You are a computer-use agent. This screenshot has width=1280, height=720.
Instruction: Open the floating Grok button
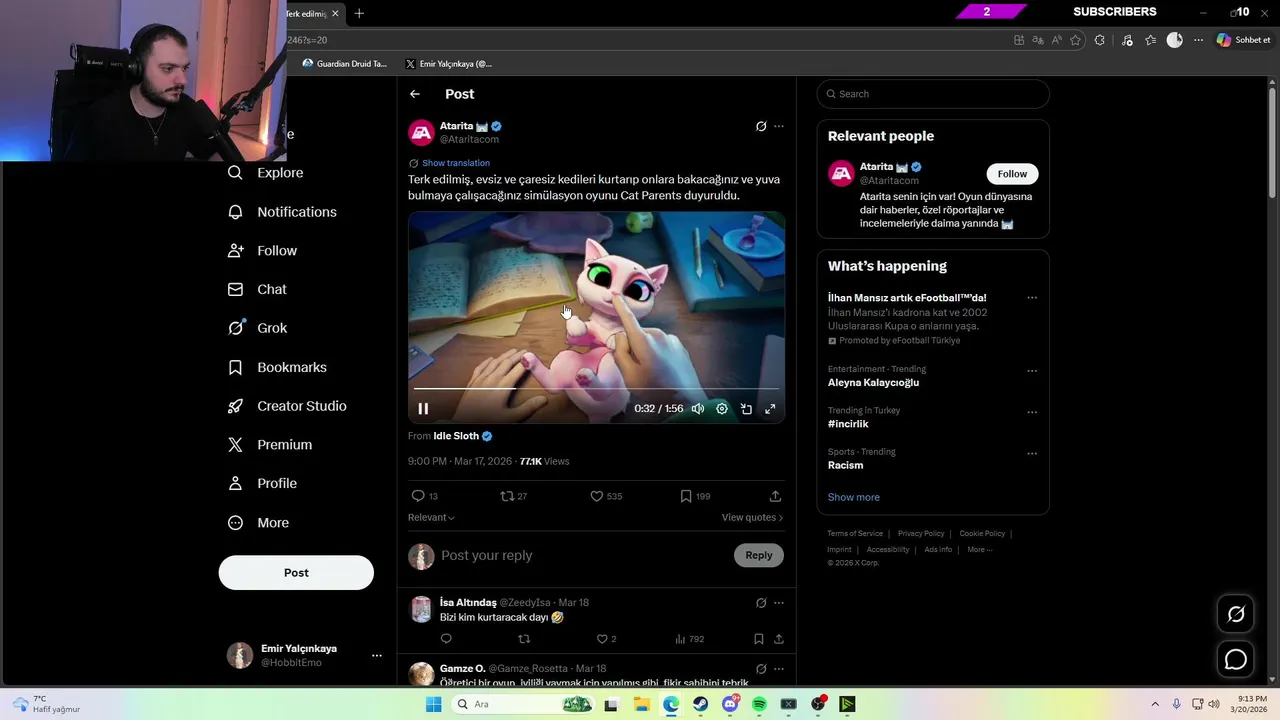1236,614
